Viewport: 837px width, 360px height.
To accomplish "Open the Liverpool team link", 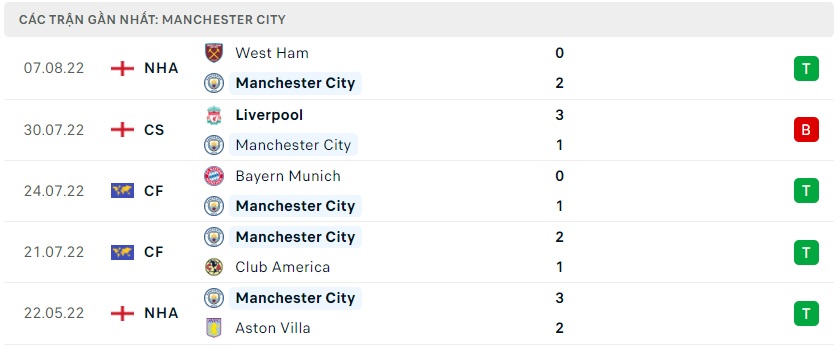I will point(269,115).
